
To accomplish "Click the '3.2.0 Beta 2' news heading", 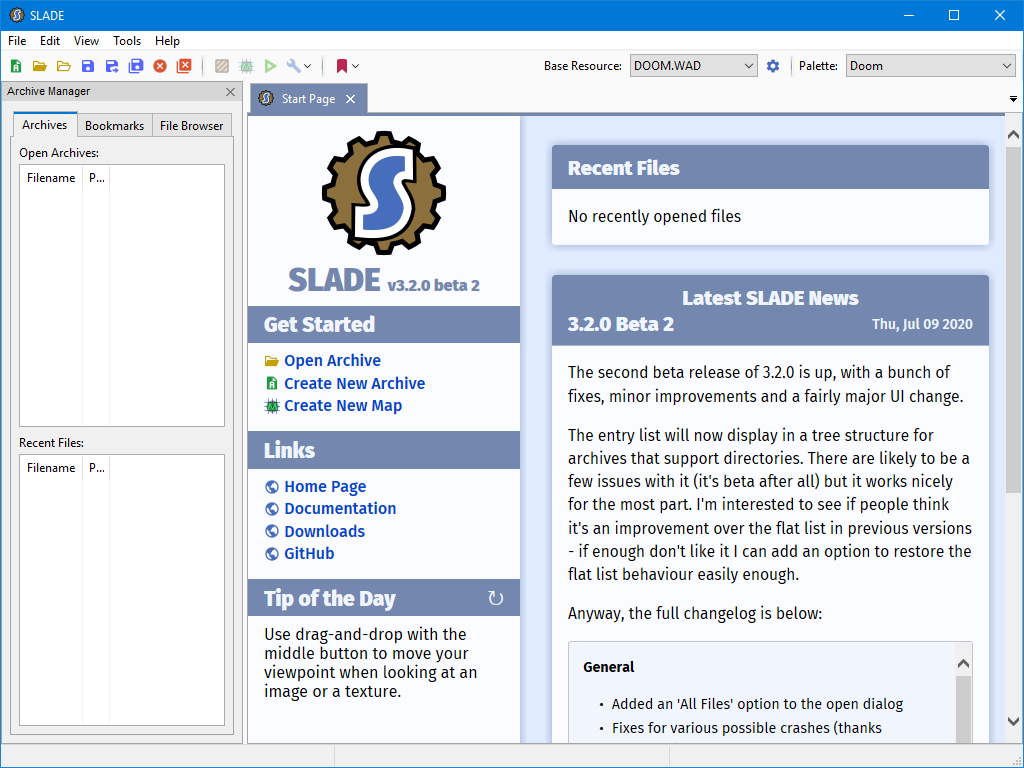I will tap(620, 324).
